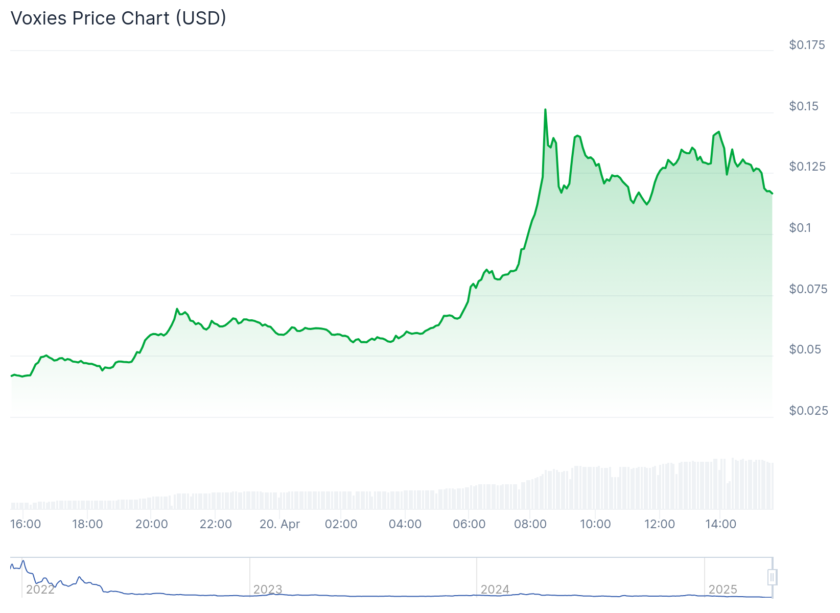
Task: Click the 22:00 time axis label
Action: (215, 523)
